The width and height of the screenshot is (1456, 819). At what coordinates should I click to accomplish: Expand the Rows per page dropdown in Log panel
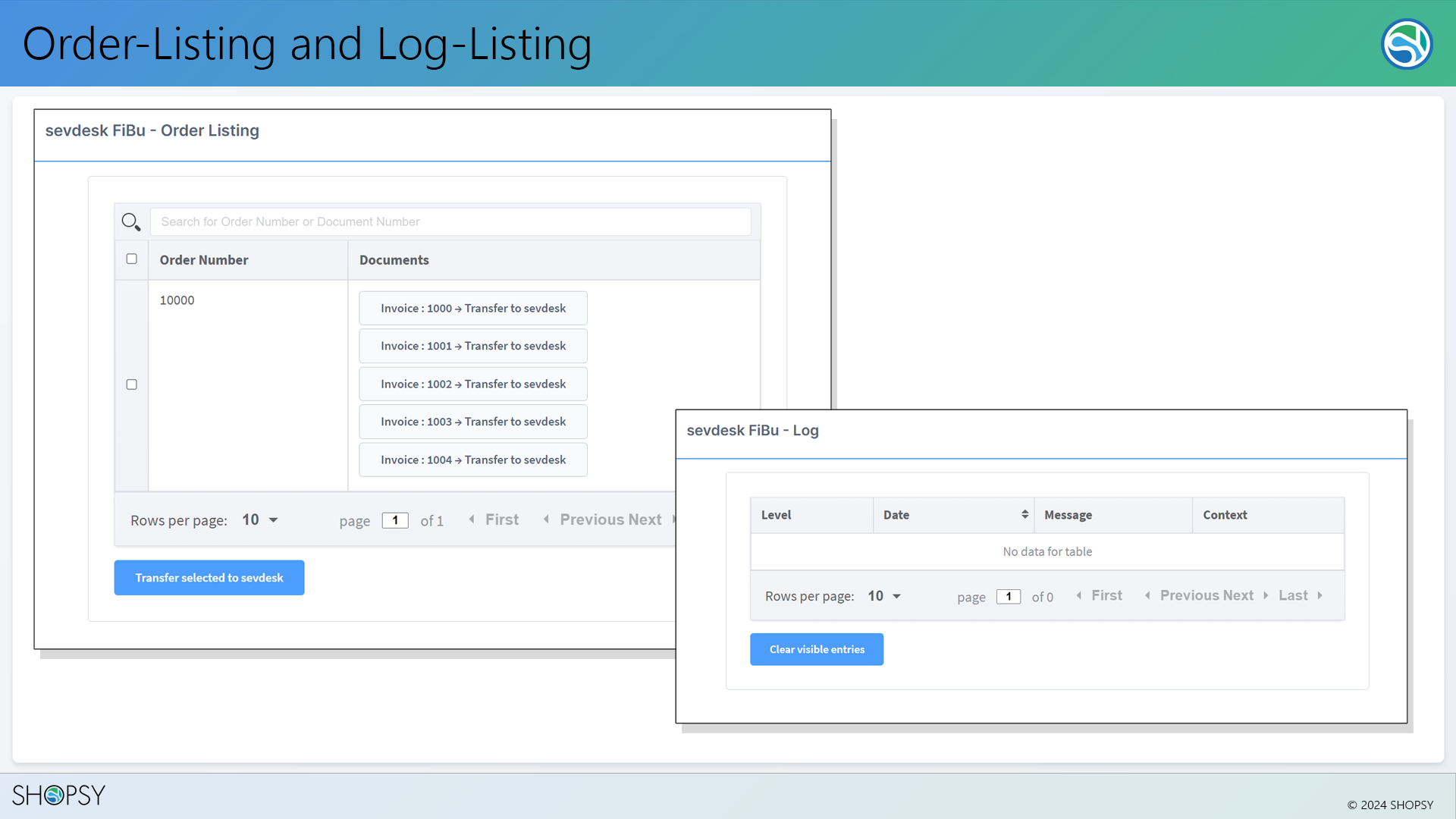click(x=884, y=595)
